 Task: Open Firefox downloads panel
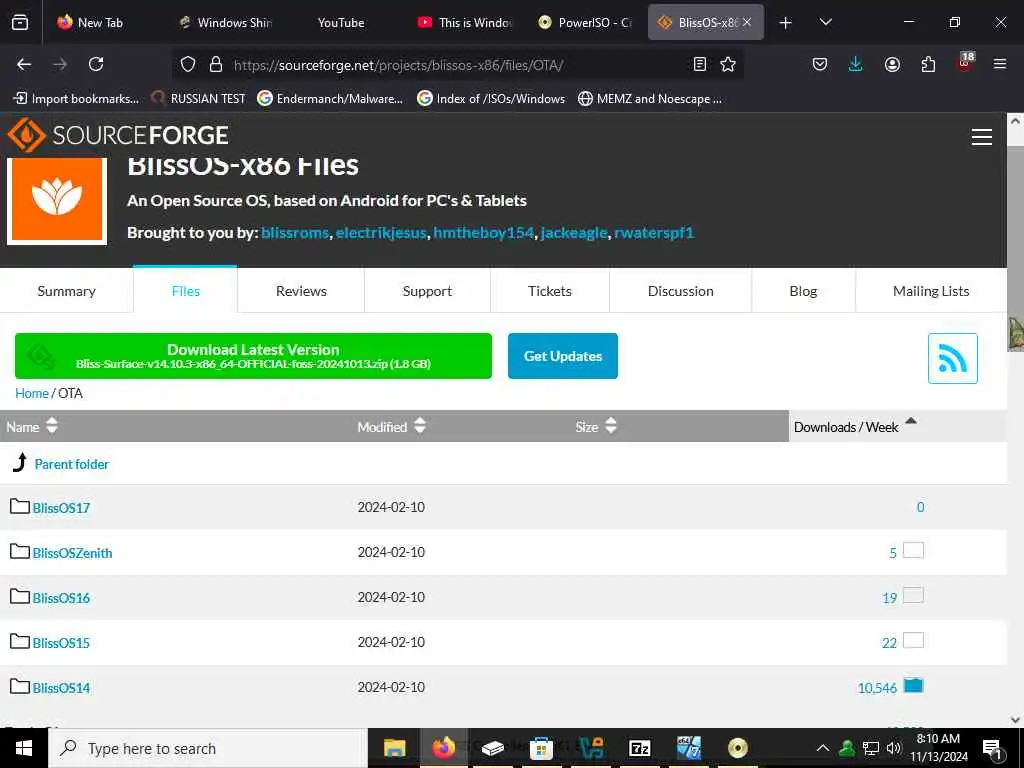856,64
